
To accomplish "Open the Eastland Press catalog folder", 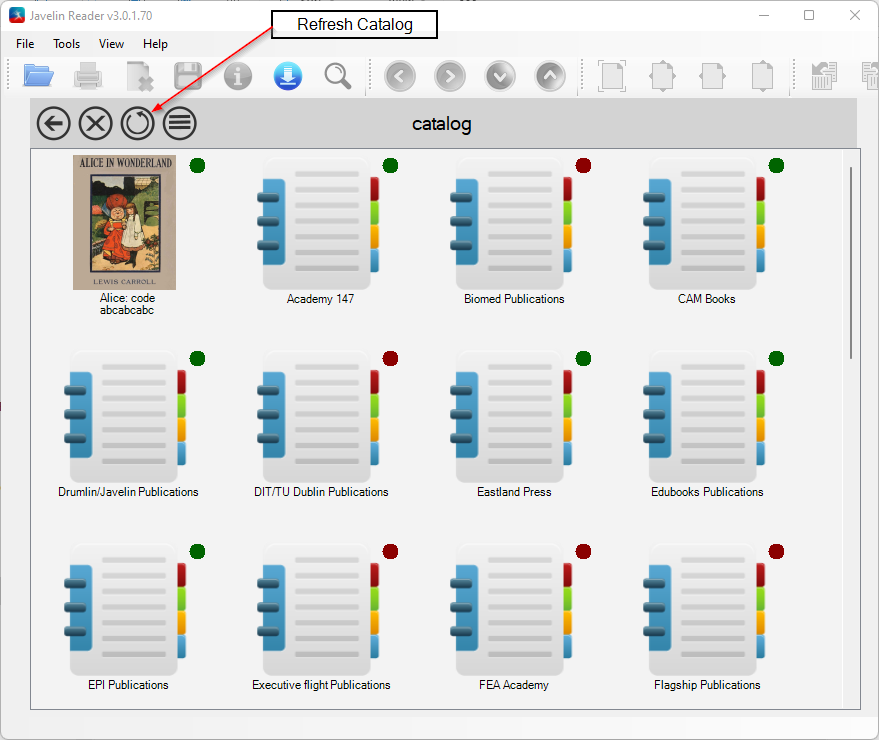I will click(x=513, y=417).
